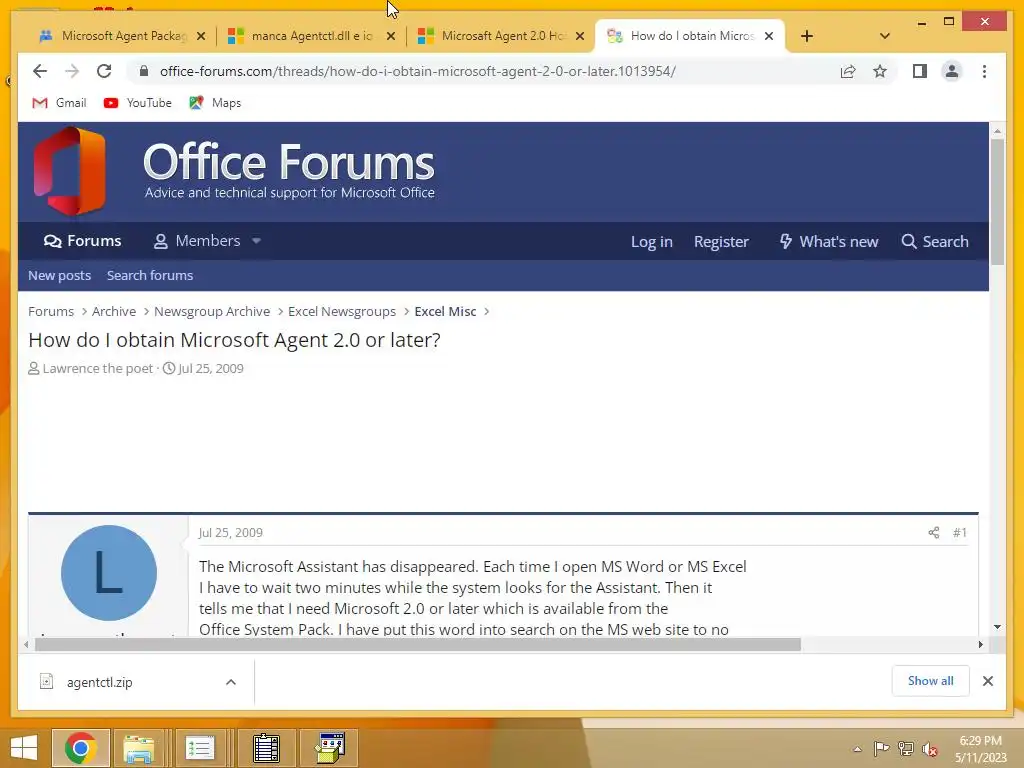Image resolution: width=1024 pixels, height=768 pixels.
Task: Open the Windows Start button
Action: pos(24,748)
